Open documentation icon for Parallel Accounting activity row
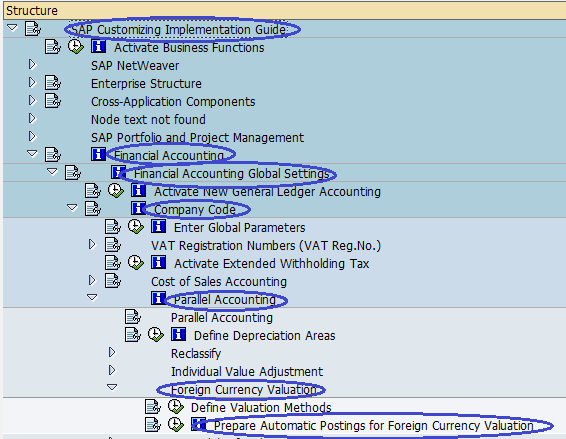This screenshot has height=439, width=566. point(133,317)
